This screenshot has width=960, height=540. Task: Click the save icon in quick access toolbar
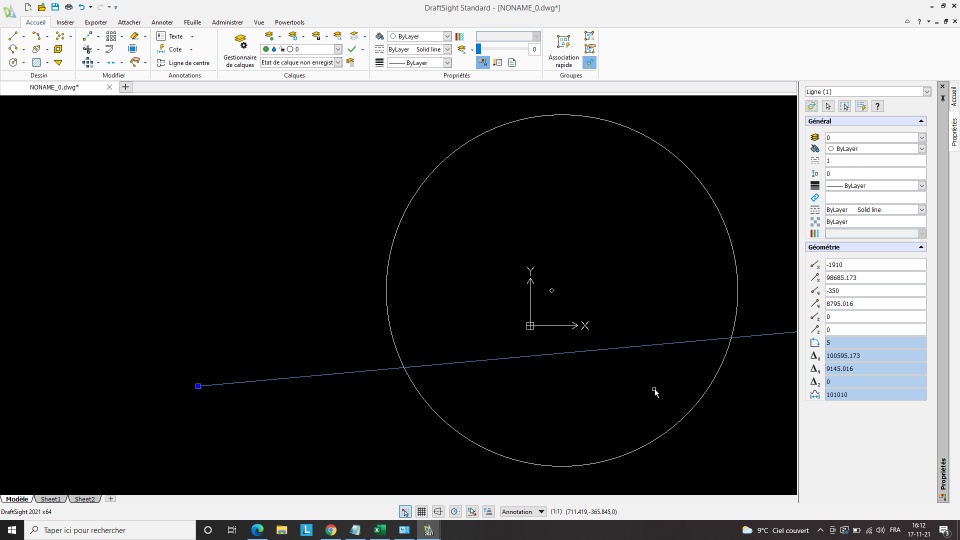click(54, 7)
